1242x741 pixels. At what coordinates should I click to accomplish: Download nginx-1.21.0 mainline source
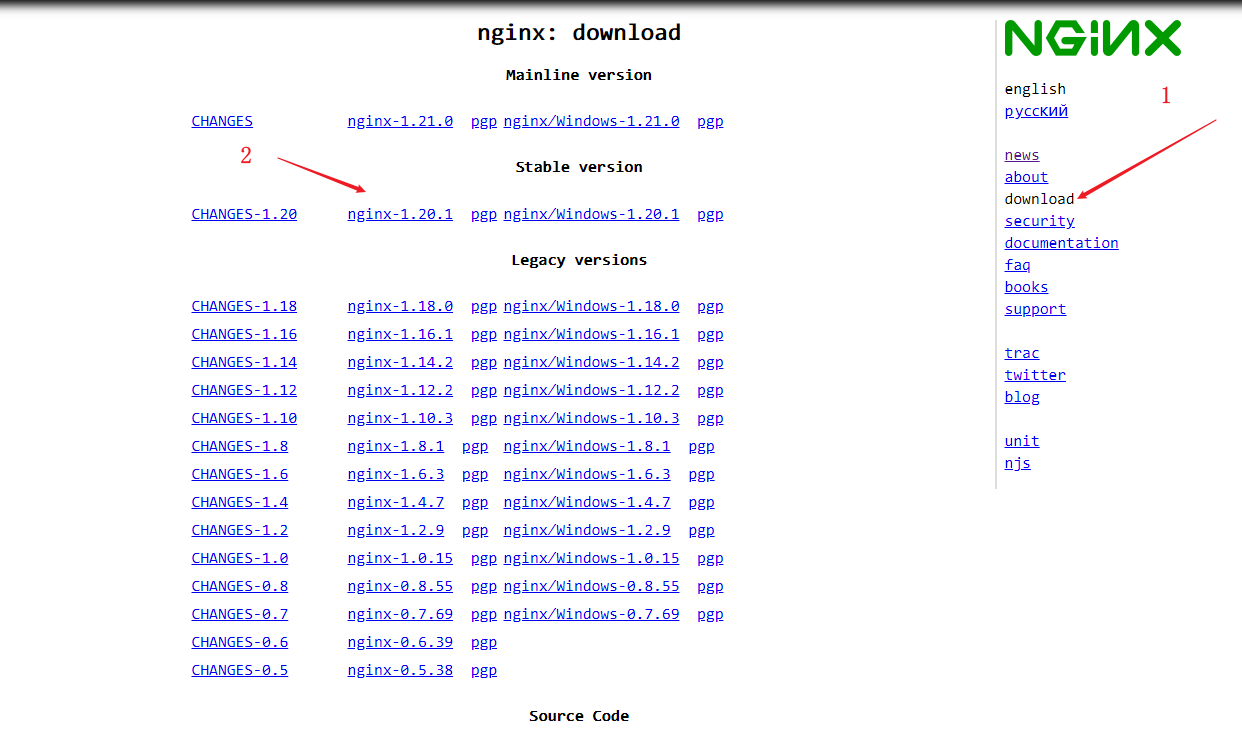[400, 121]
